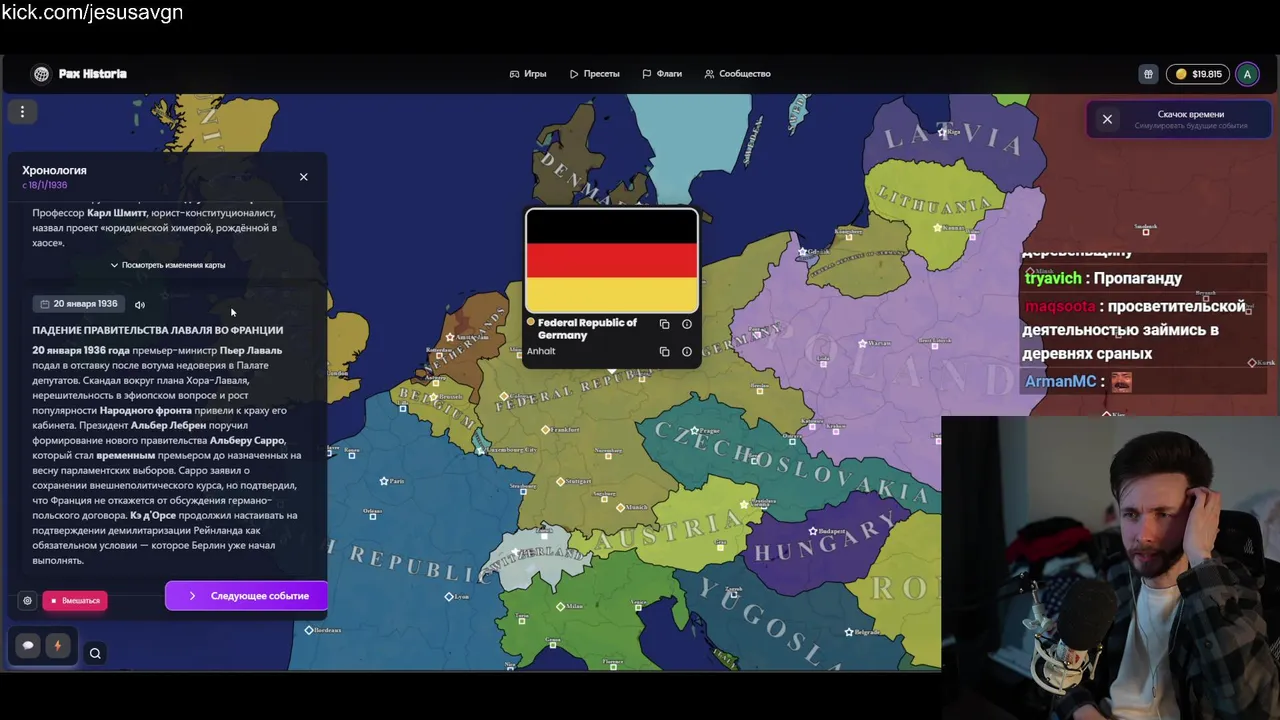
Task: Open the three-dot map options menu
Action: point(22,112)
